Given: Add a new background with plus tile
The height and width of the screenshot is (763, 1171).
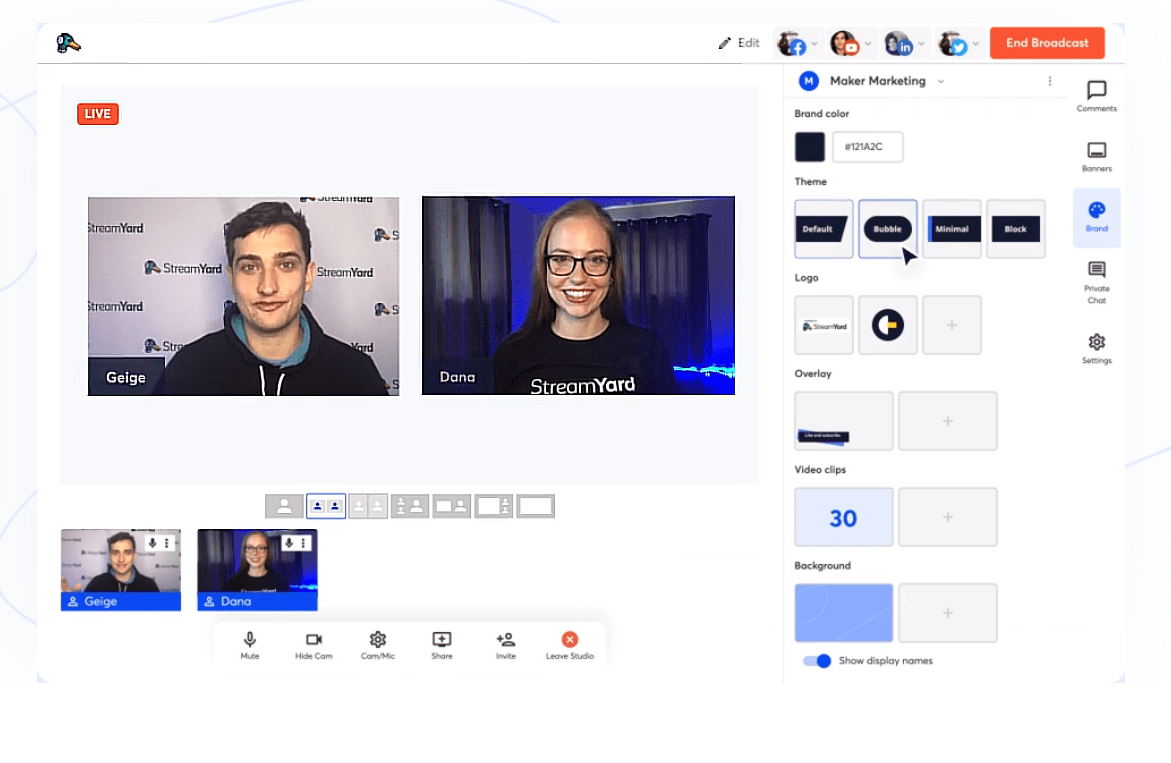Looking at the screenshot, I should coord(947,613).
